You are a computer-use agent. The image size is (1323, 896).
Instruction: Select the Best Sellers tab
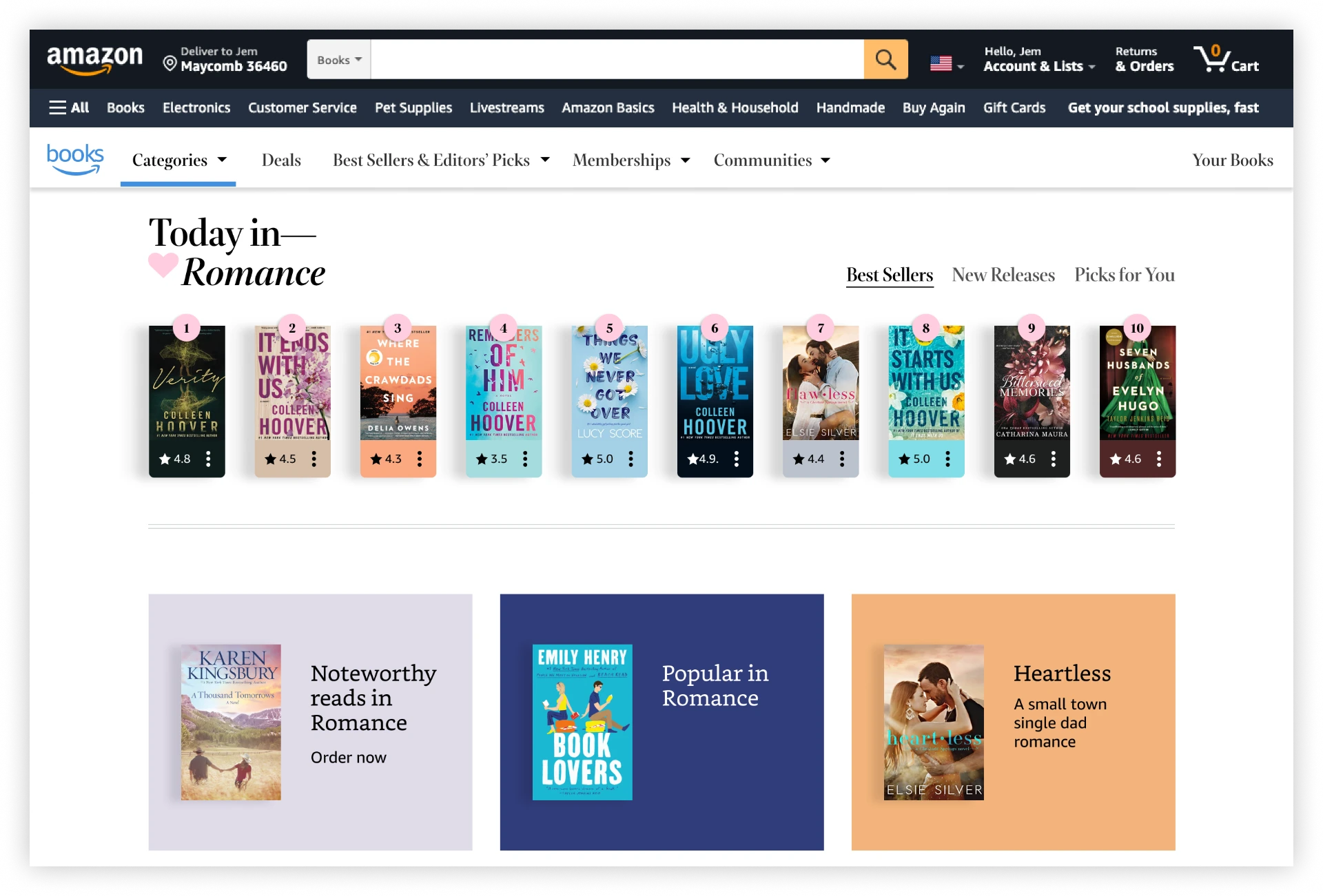point(890,275)
